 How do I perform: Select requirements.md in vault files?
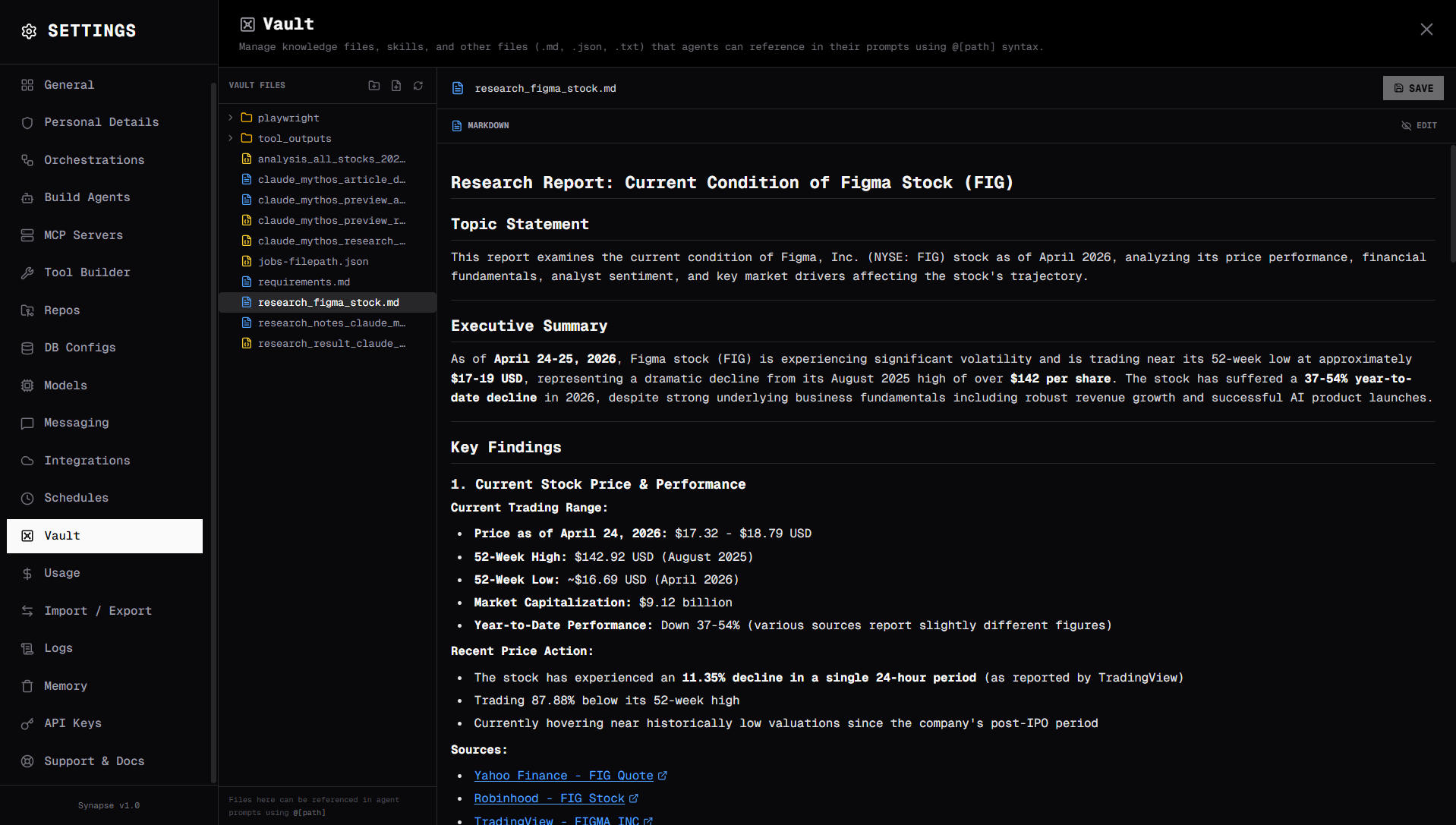coord(327,282)
